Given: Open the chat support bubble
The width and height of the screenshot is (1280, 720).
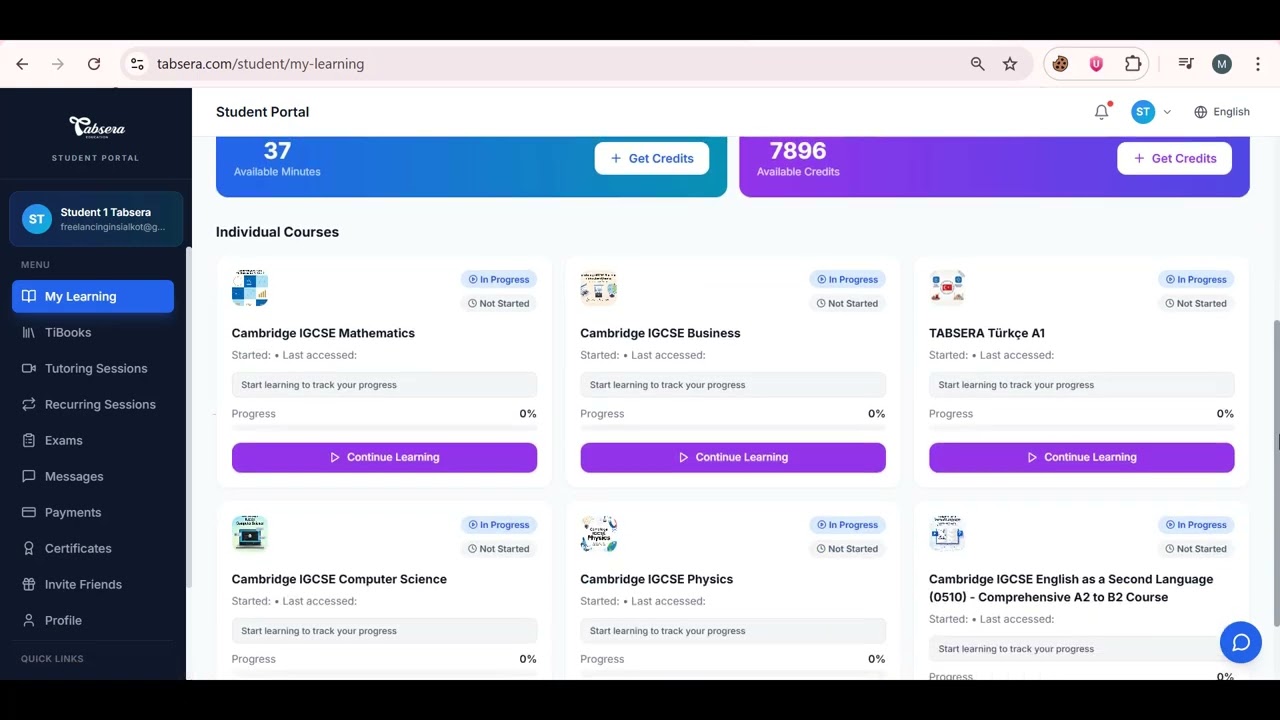Looking at the screenshot, I should tap(1241, 642).
